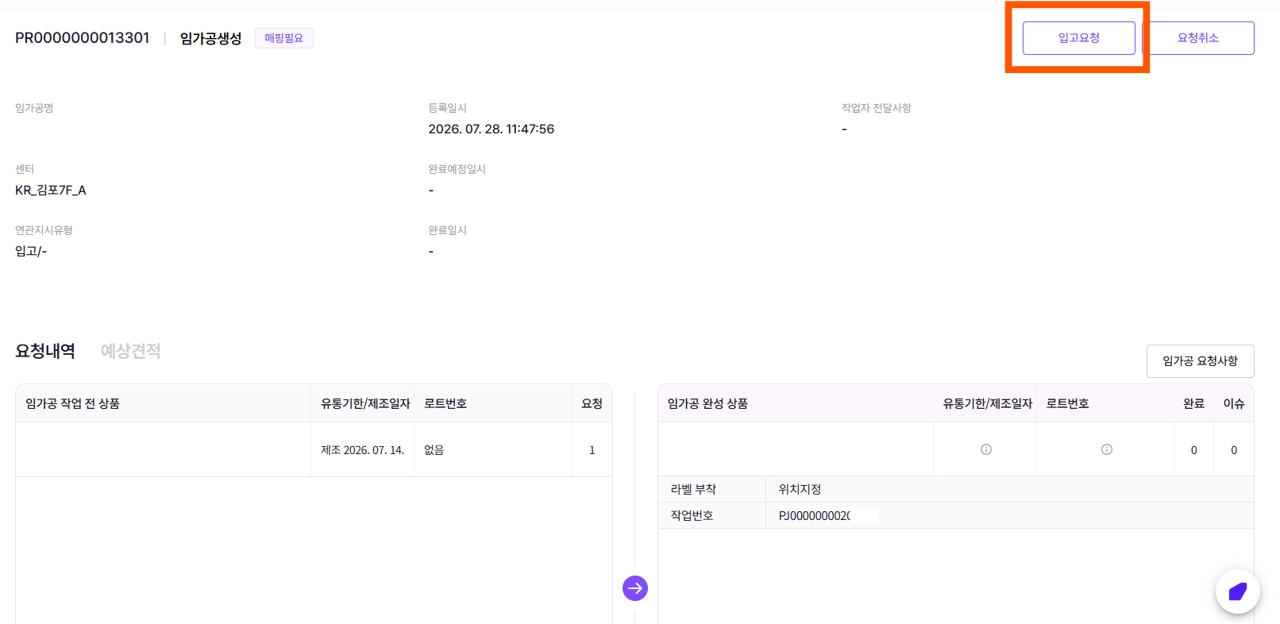Click the 연관지시유형 label
Image resolution: width=1280 pixels, height=624 pixels.
point(44,230)
